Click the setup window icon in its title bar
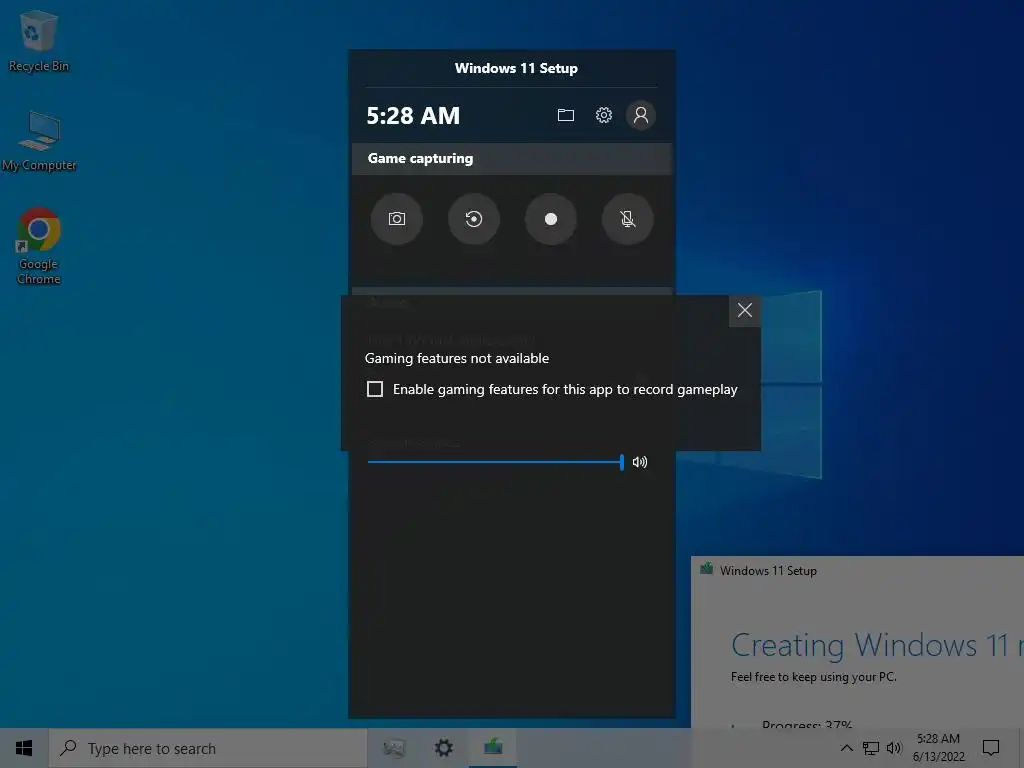Viewport: 1024px width, 768px height. tap(706, 569)
